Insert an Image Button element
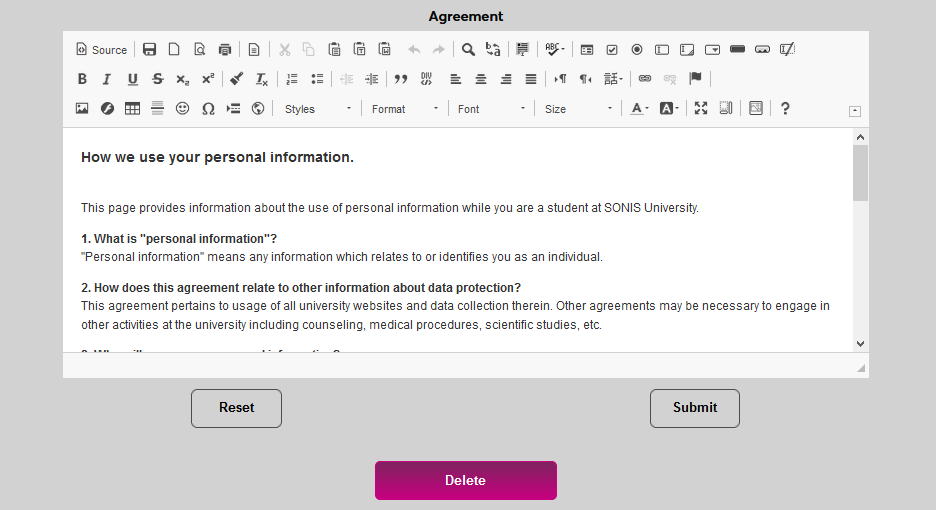The image size is (936, 510). tap(762, 50)
